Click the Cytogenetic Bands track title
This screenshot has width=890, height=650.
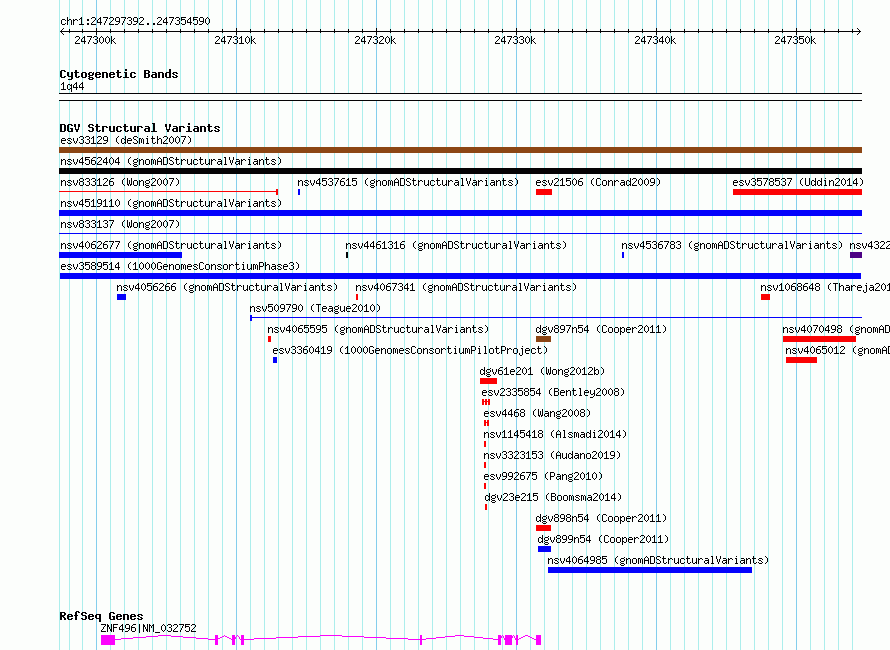coord(119,74)
